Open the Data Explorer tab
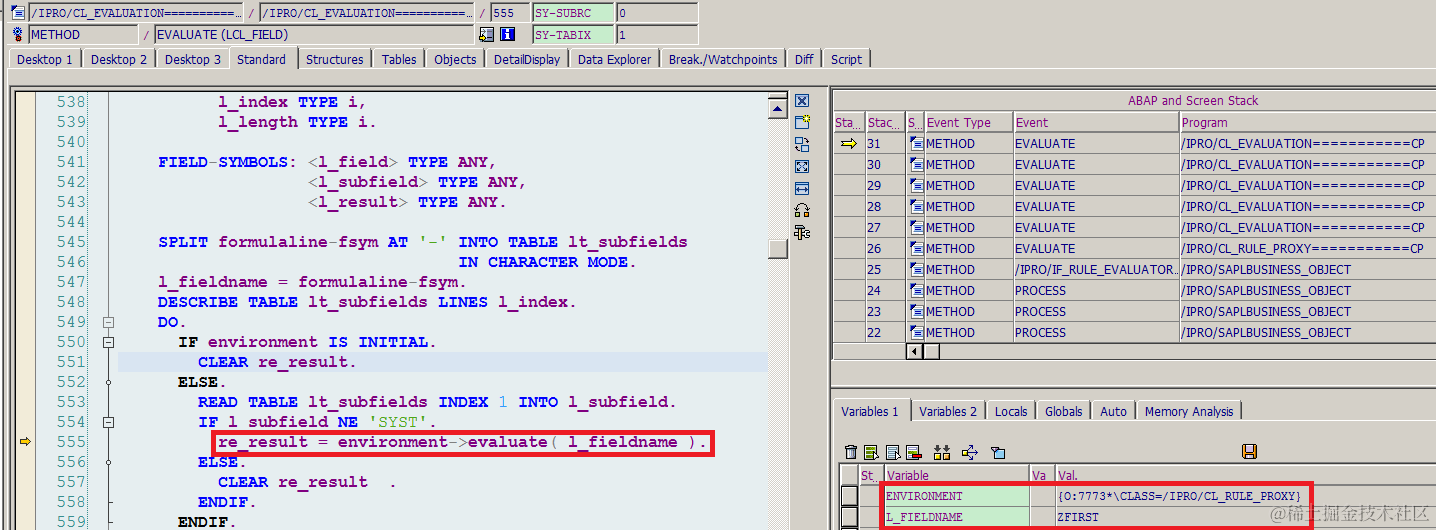The width and height of the screenshot is (1436, 530). coord(615,60)
